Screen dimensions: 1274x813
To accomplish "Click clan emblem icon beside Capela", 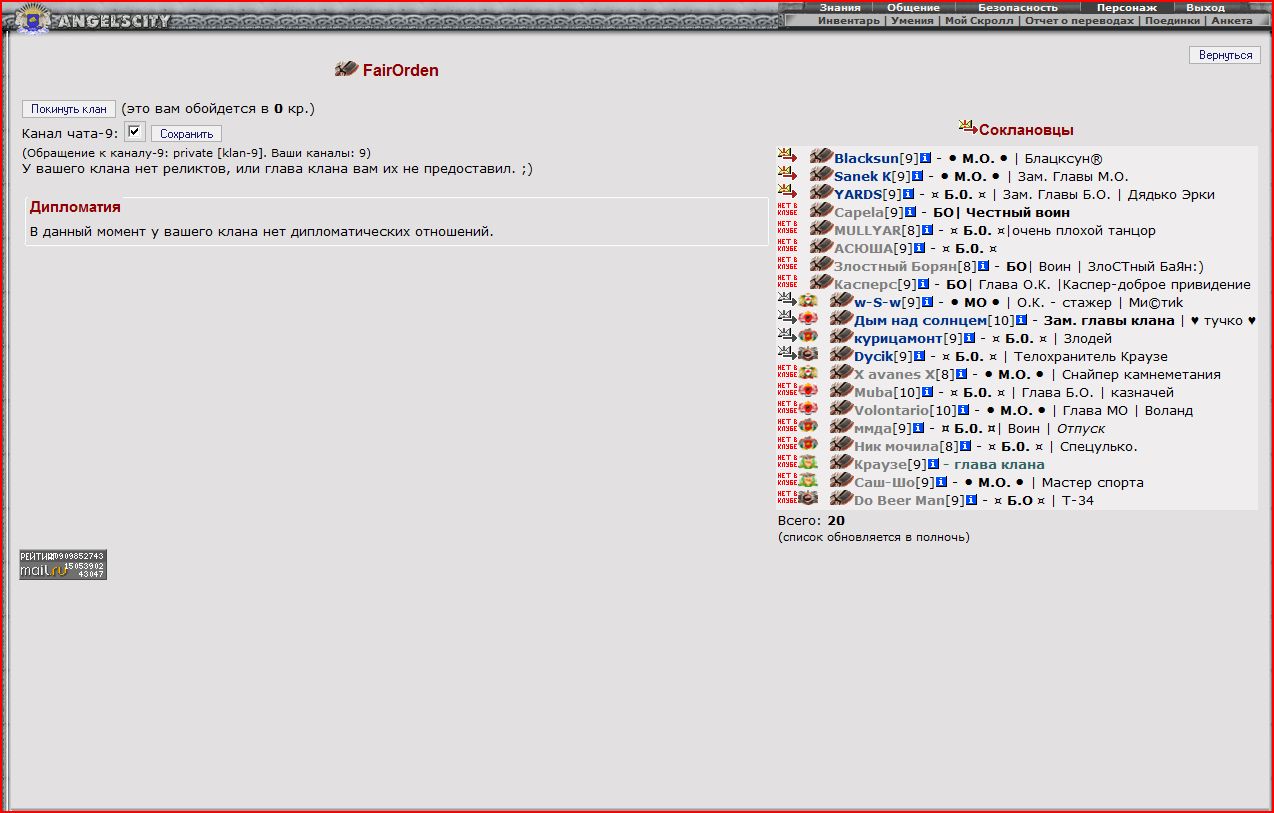I will coord(821,211).
